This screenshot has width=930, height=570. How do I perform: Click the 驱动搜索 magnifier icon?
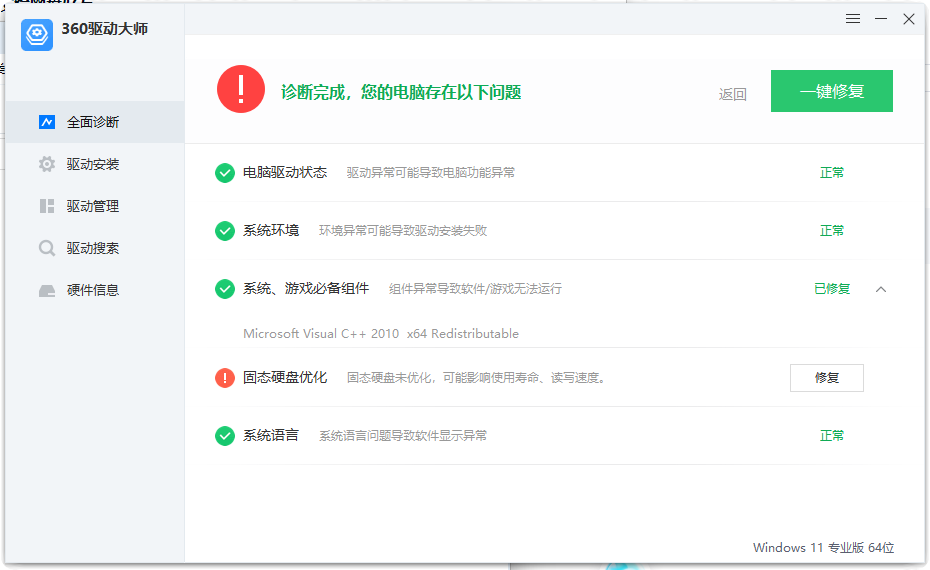tap(47, 248)
